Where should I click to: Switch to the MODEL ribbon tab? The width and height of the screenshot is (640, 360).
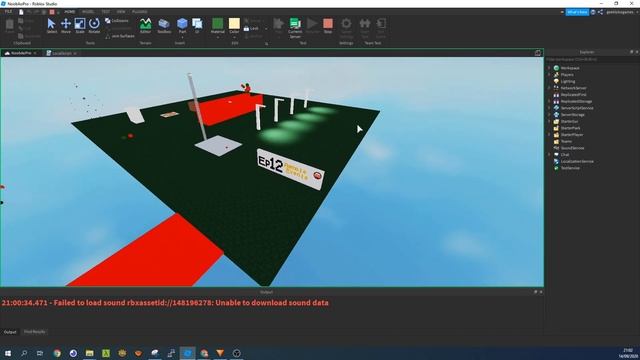click(88, 12)
